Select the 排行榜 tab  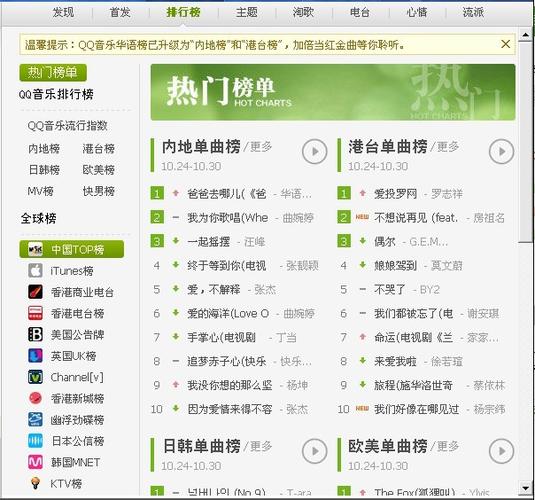coord(183,13)
